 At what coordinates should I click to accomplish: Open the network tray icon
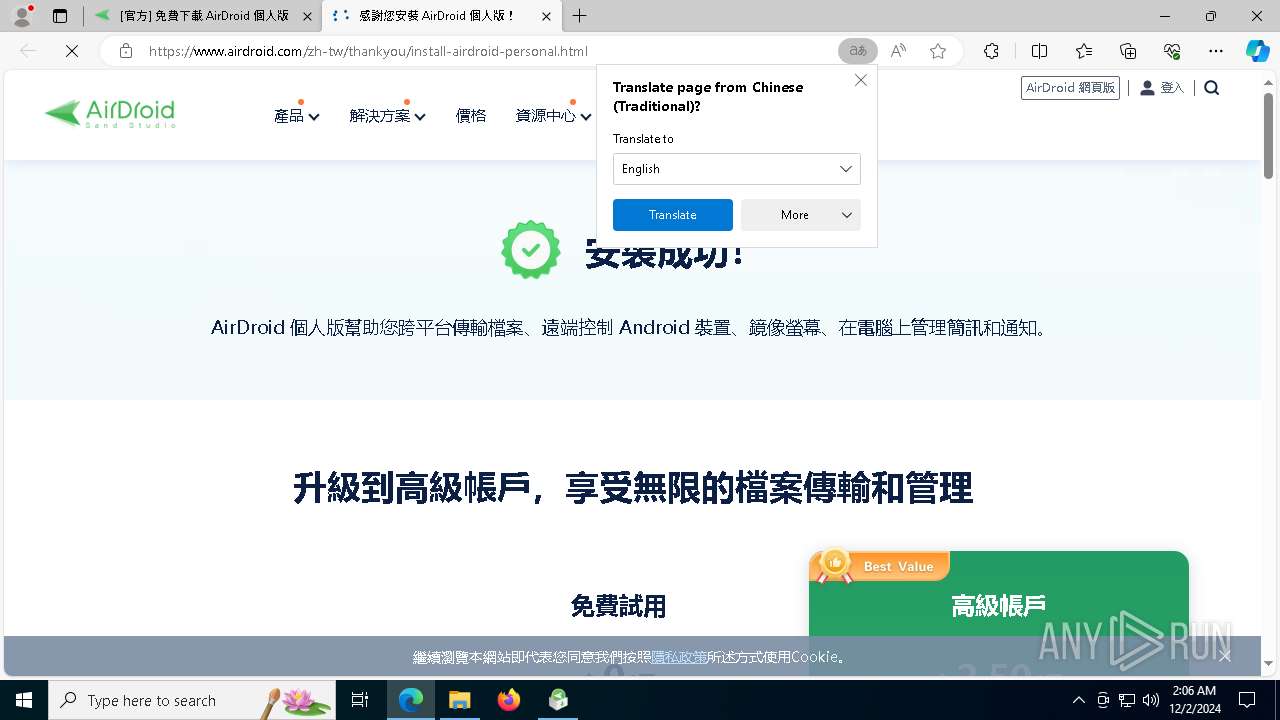pyautogui.click(x=1127, y=700)
